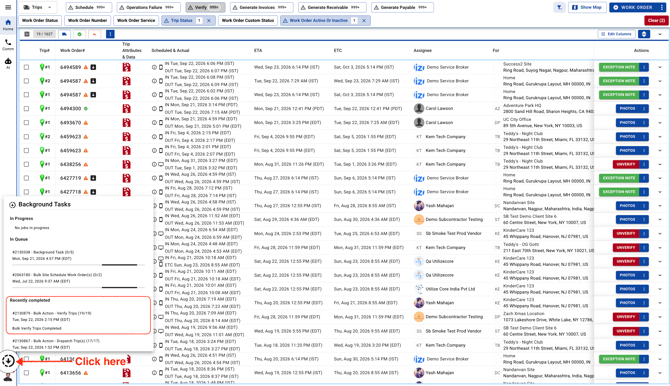The height and width of the screenshot is (386, 670).
Task: Open the Trips module dropdown
Action: (x=38, y=7)
